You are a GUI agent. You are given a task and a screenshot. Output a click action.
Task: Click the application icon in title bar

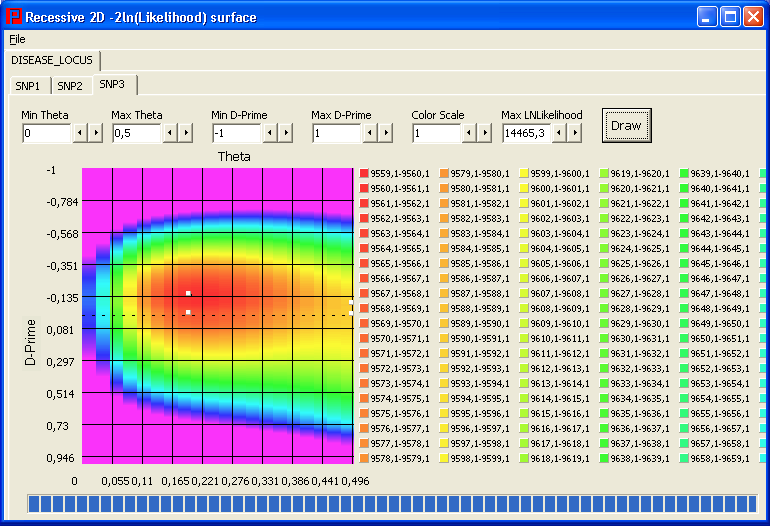[14, 17]
